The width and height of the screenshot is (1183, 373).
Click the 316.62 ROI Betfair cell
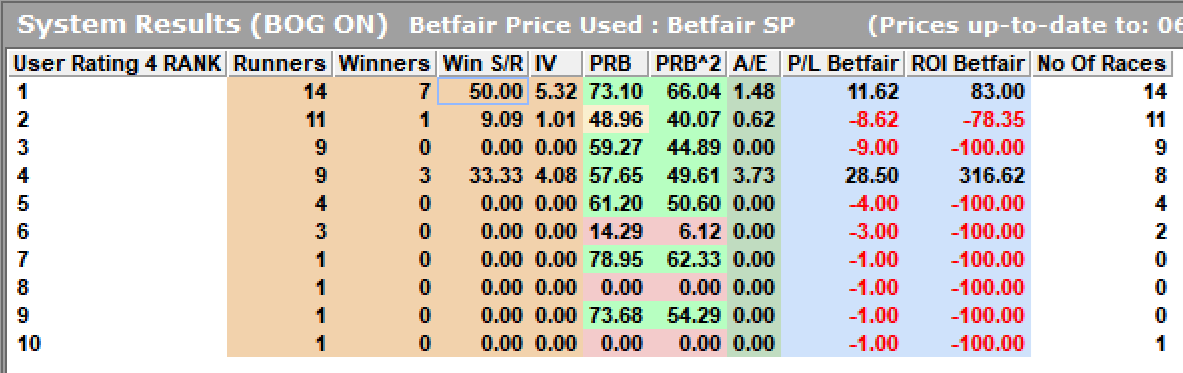tap(967, 176)
